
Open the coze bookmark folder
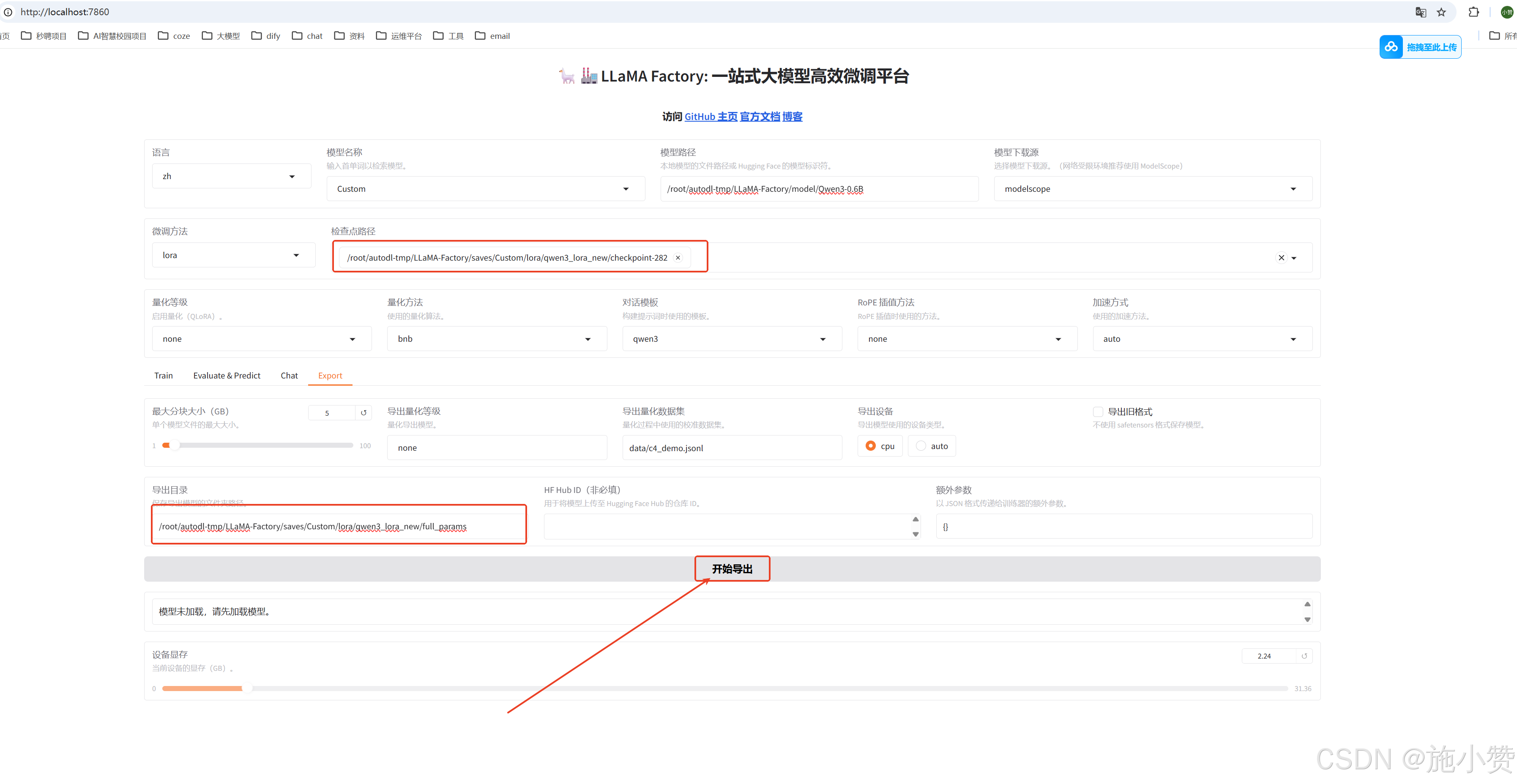click(174, 36)
